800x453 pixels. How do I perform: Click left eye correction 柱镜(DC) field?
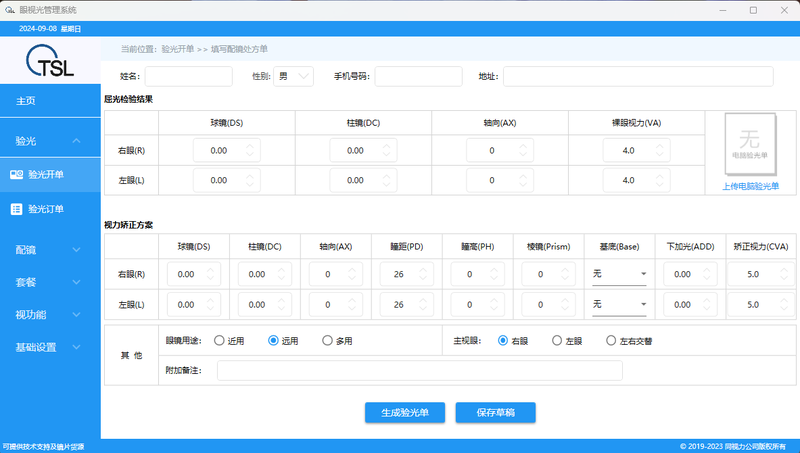point(265,305)
